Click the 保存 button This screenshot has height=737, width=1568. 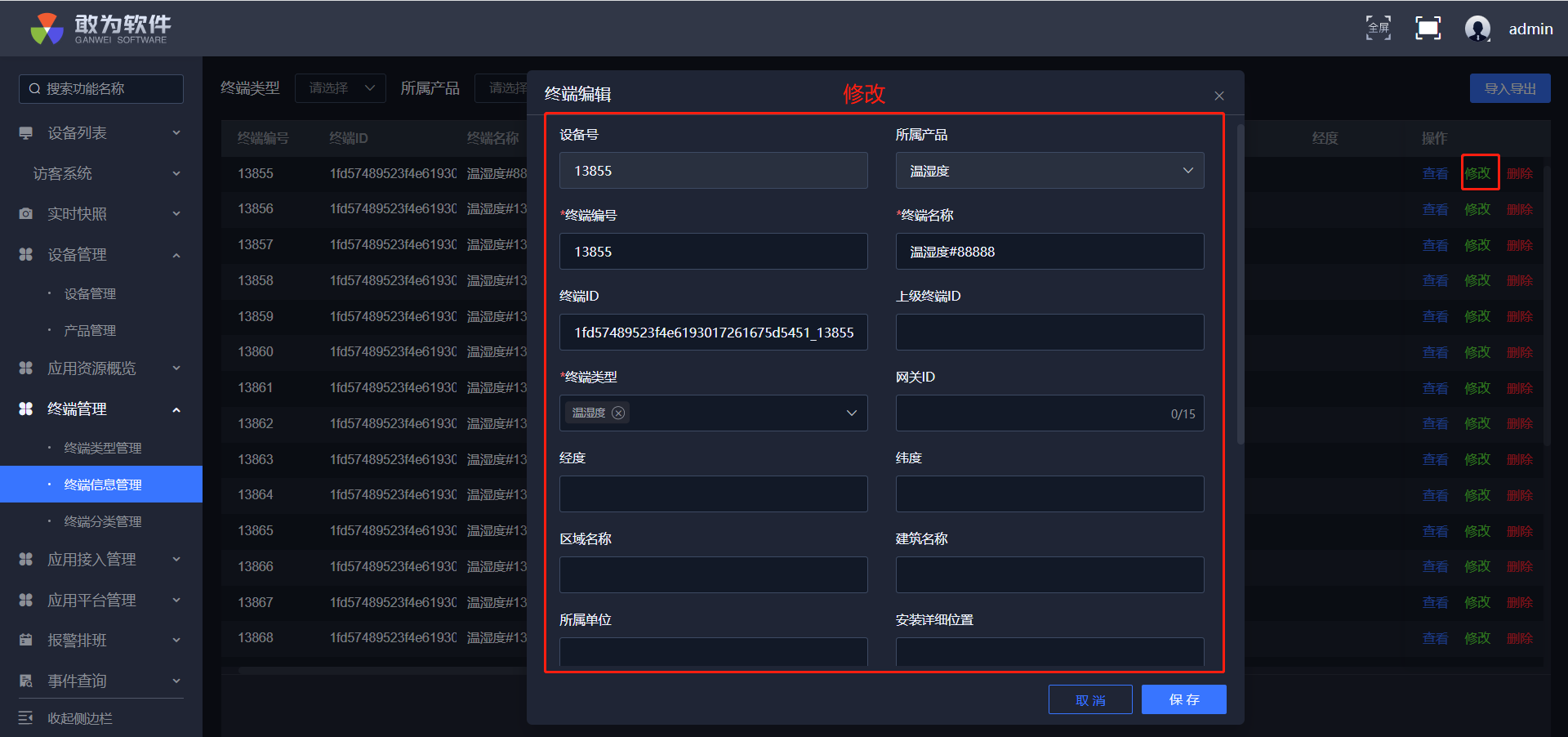[1184, 699]
